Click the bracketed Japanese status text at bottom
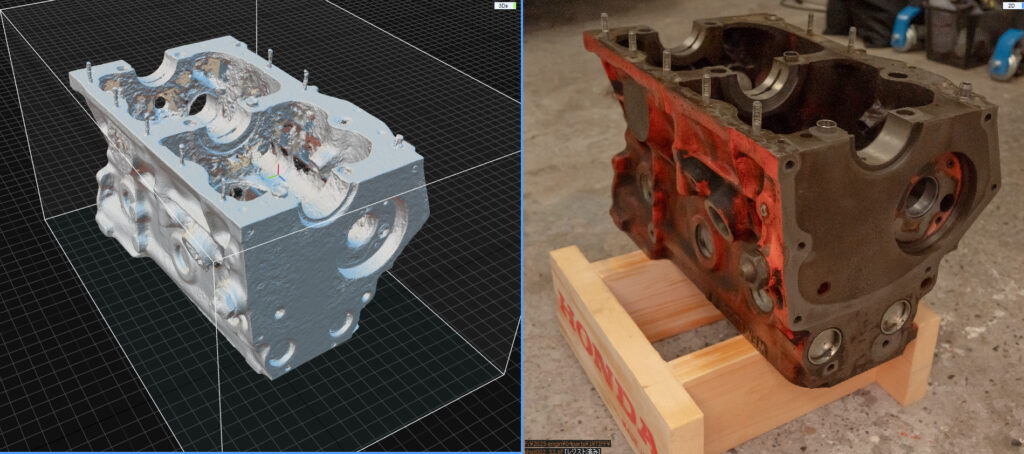The image size is (1024, 454). pyautogui.click(x=584, y=450)
